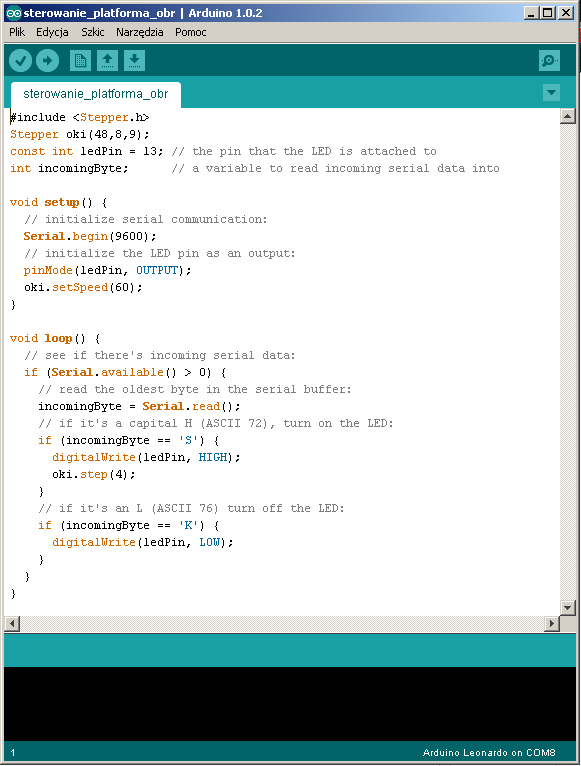Click the 'Serial.begin(9600);' line
The width and height of the screenshot is (581, 766).
90,236
